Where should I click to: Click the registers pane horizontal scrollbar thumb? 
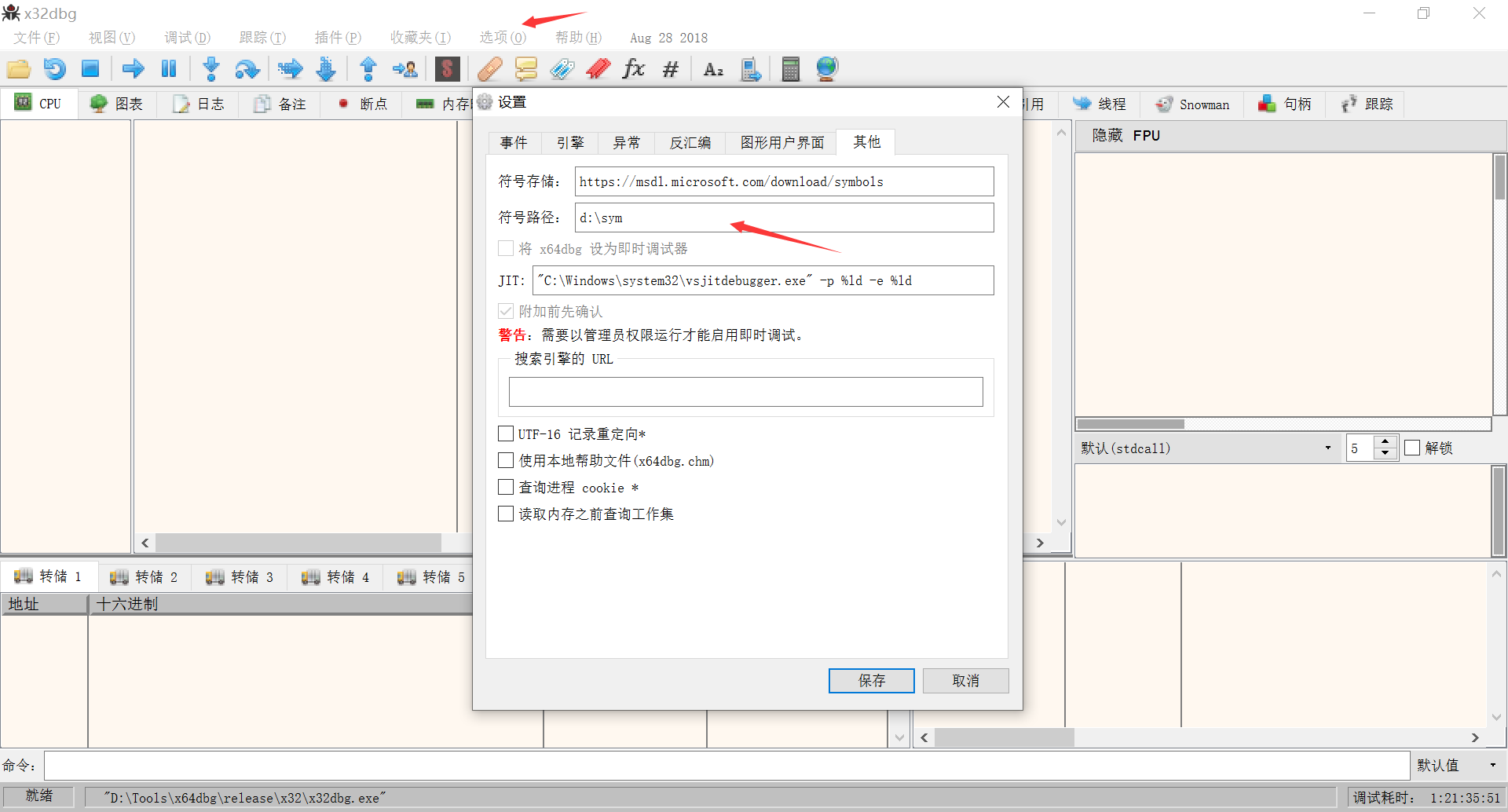click(x=1131, y=424)
